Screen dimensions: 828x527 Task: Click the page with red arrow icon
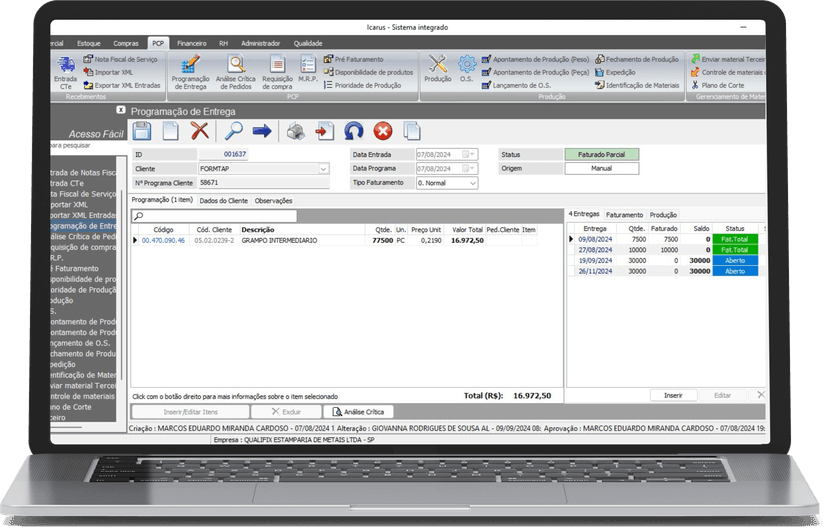click(x=325, y=131)
